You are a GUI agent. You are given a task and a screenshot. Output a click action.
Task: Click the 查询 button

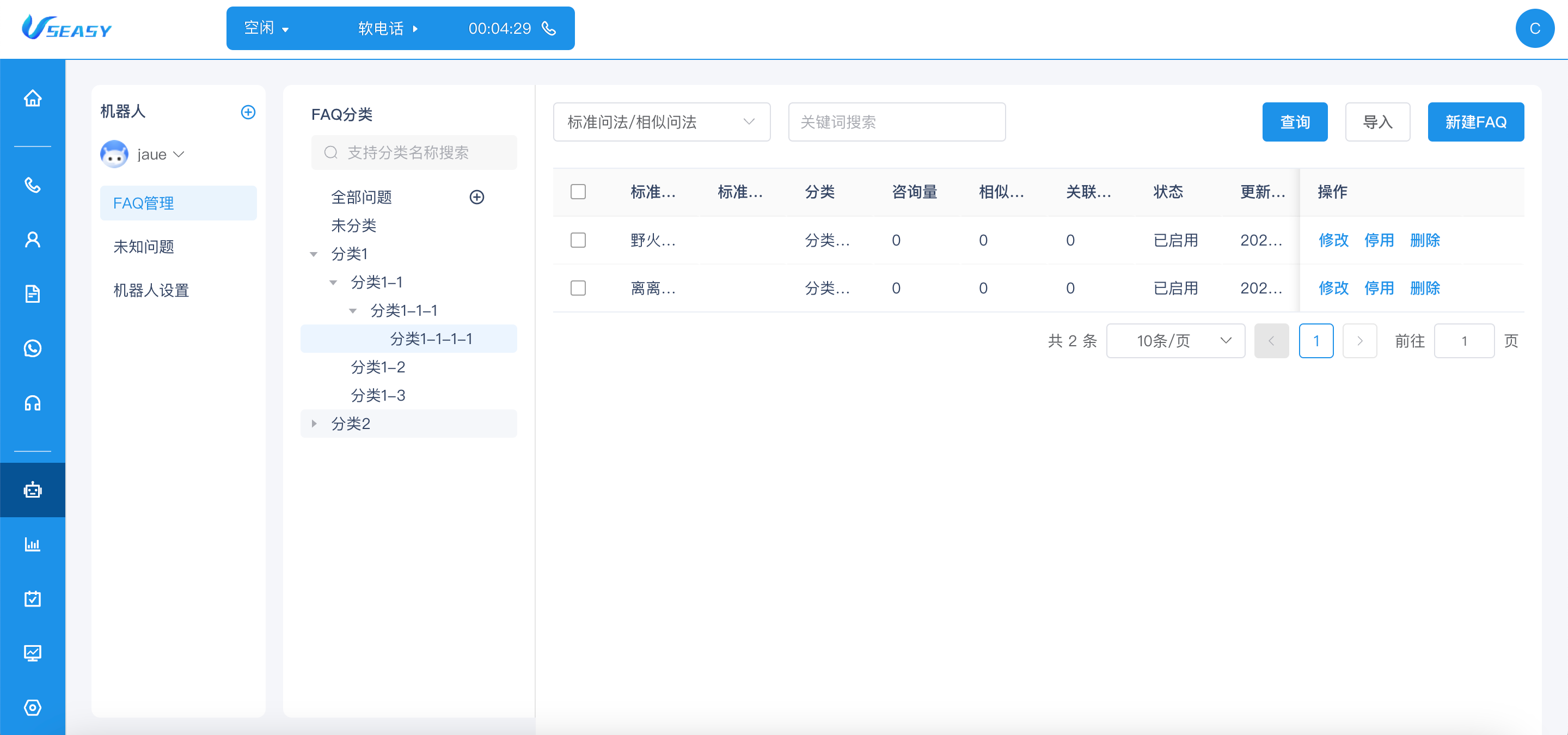pos(1295,122)
